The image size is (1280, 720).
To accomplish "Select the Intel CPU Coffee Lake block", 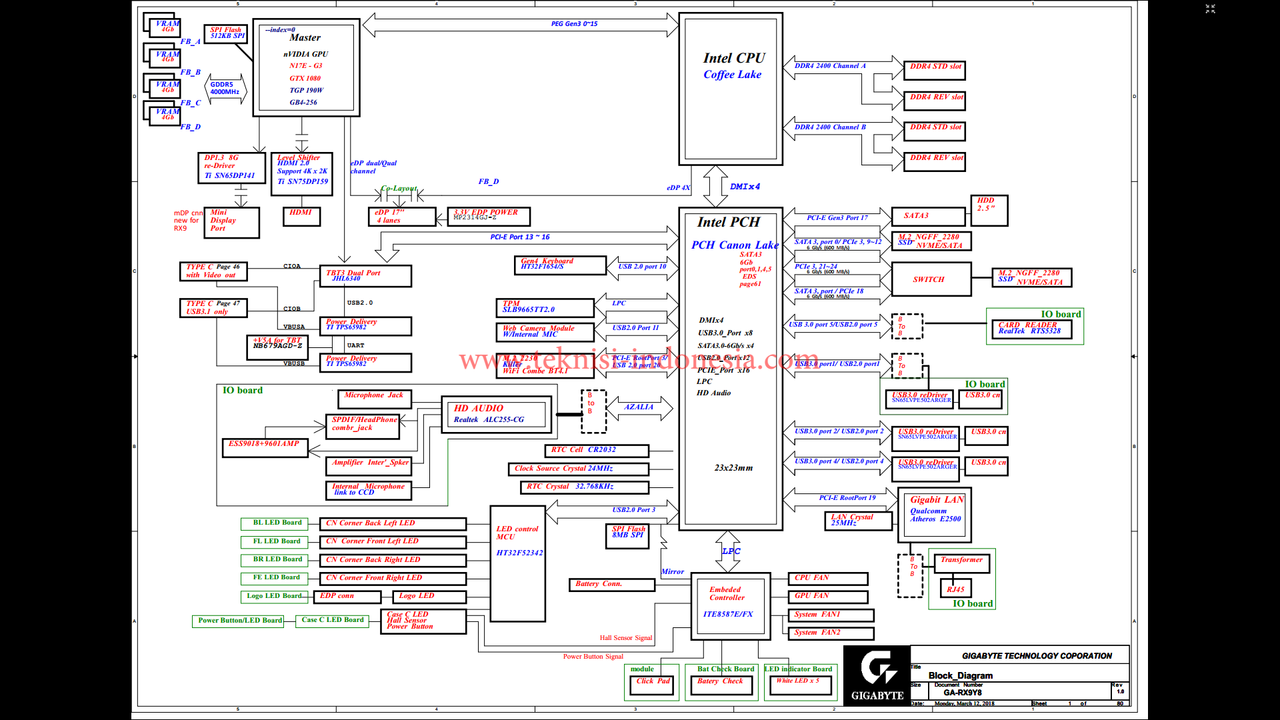I will click(731, 88).
